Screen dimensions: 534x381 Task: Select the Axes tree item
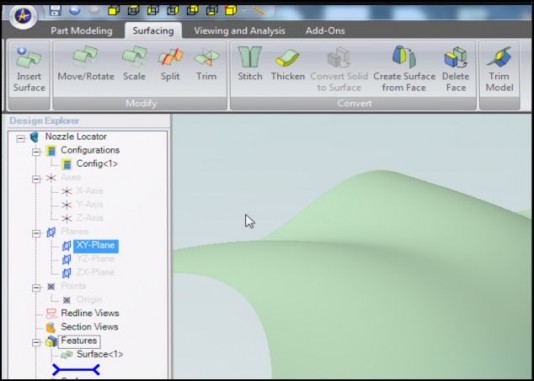click(70, 177)
